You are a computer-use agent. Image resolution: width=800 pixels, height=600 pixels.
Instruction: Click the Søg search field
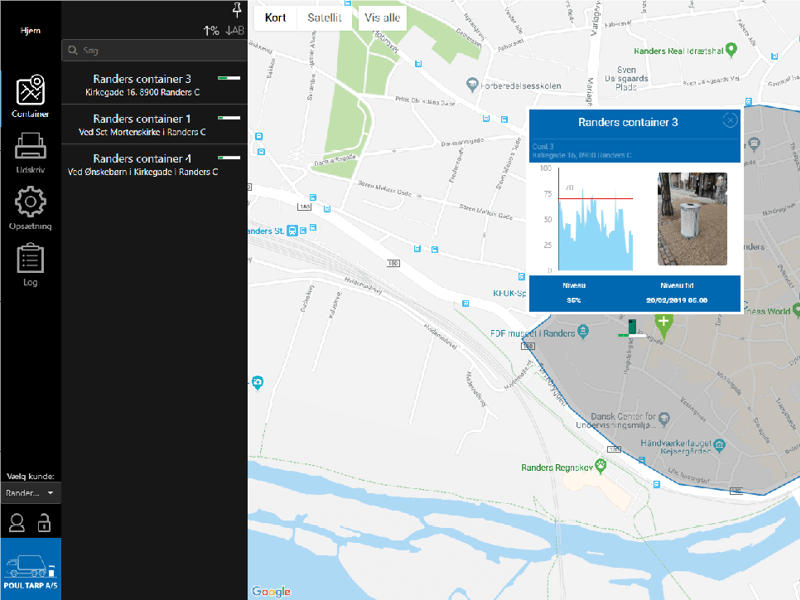point(154,49)
